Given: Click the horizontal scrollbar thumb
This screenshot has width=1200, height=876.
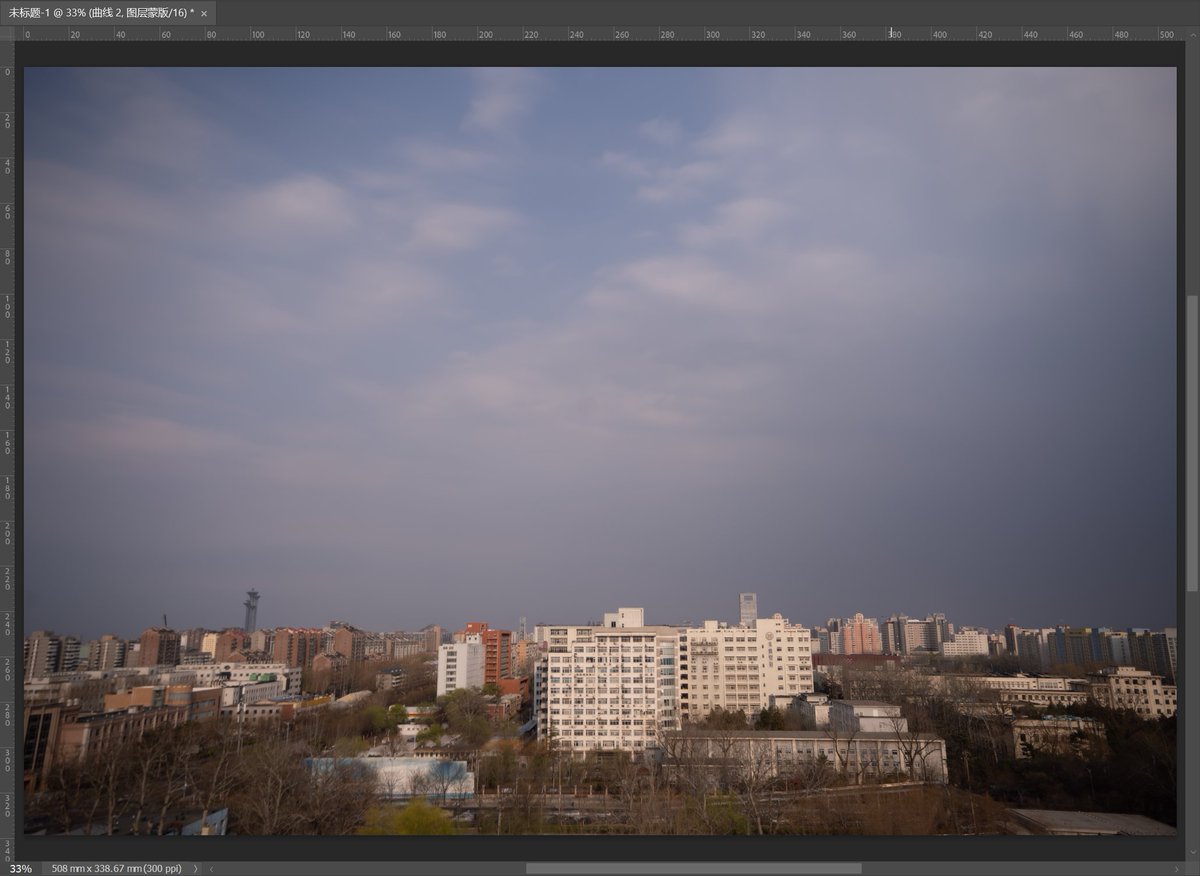Looking at the screenshot, I should point(693,868).
